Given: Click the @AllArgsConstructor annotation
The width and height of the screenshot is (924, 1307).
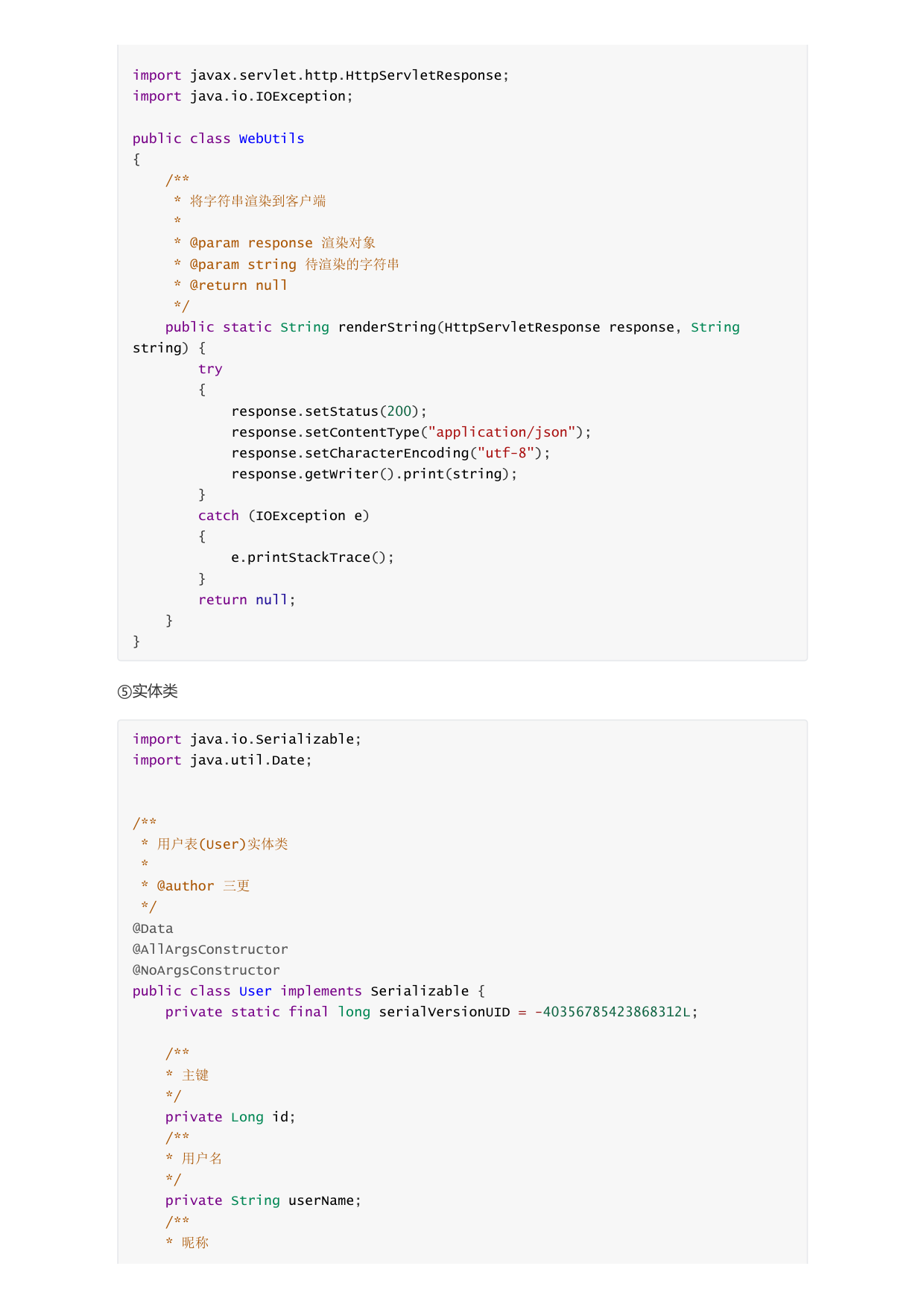Looking at the screenshot, I should coord(210,949).
